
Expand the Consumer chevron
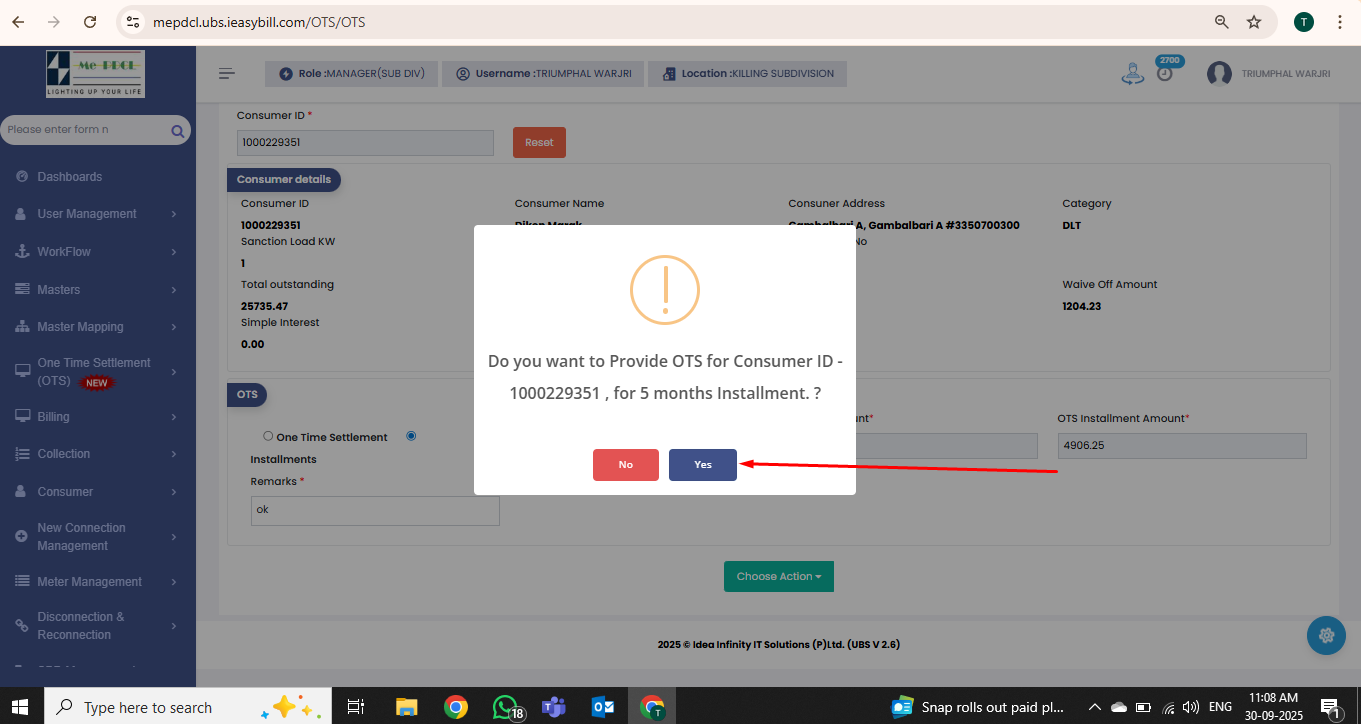click(x=174, y=492)
